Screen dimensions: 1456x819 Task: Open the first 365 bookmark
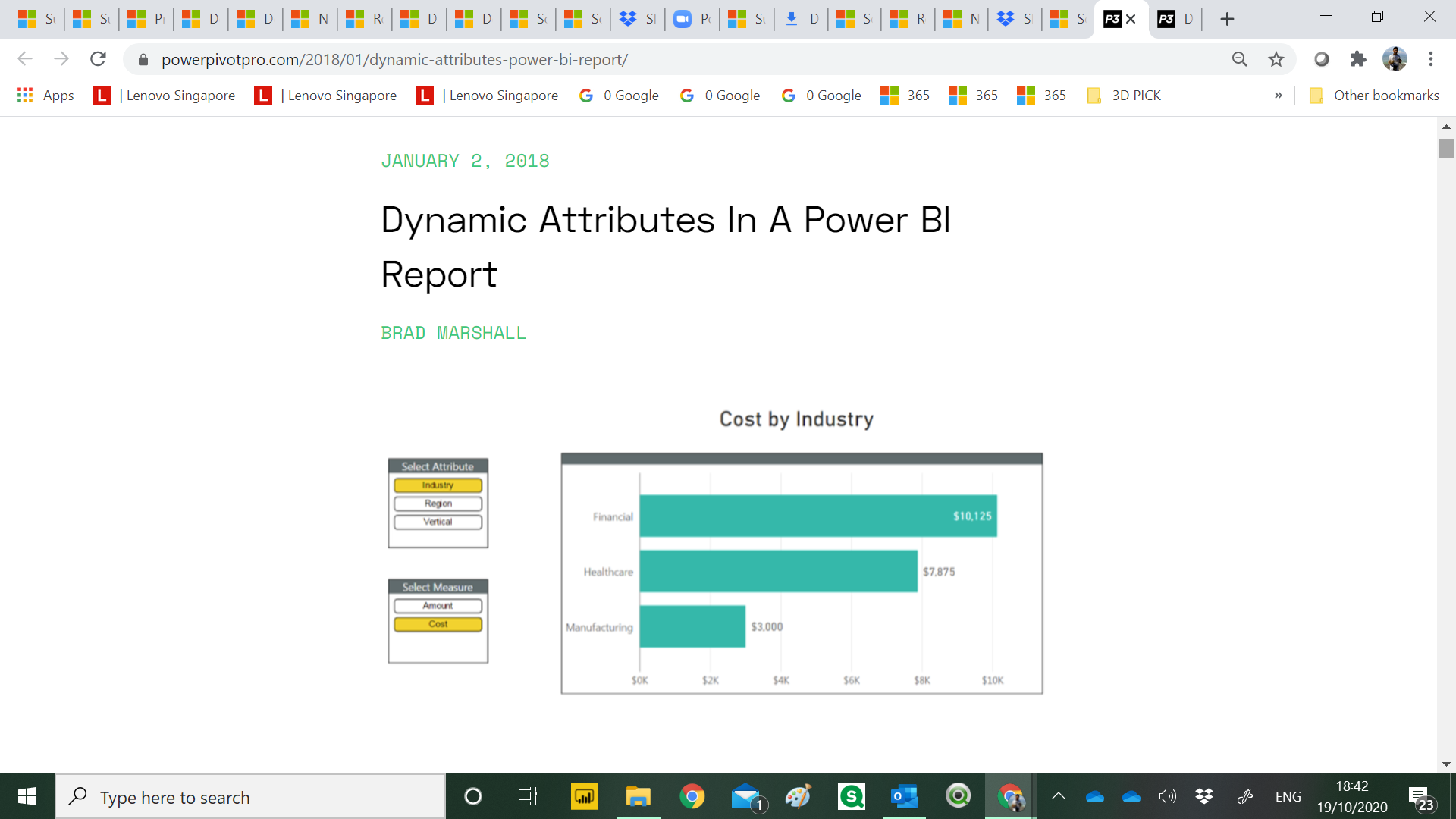(x=905, y=96)
